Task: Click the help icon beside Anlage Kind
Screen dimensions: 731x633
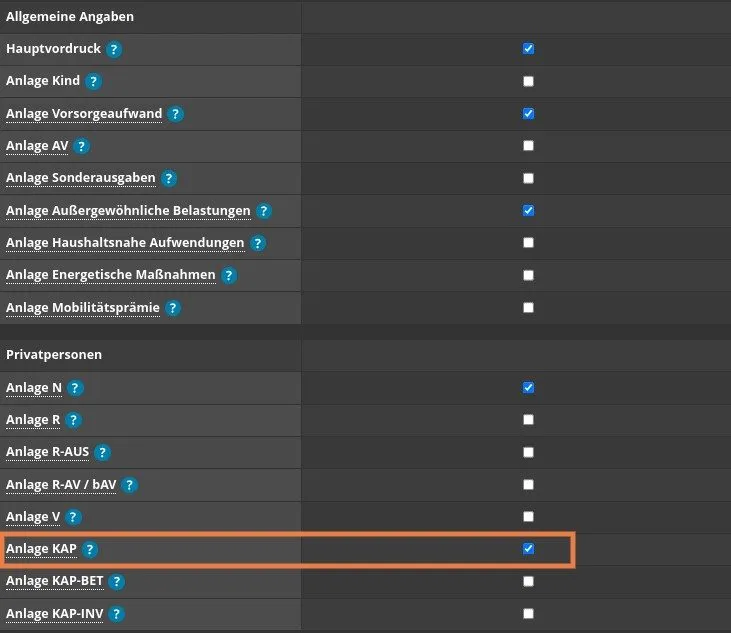Action: point(93,81)
